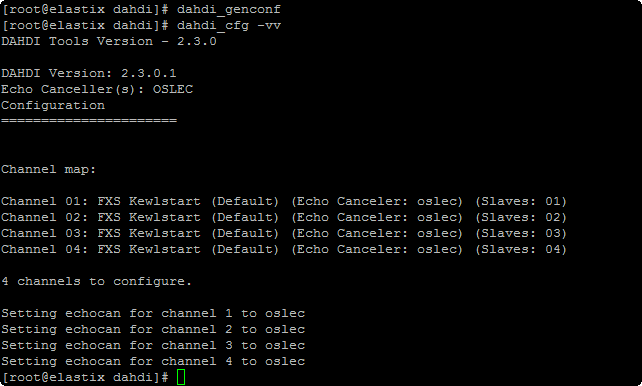Screen dimensions: 642x386
Task: Click the equals-sign separator line
Action: coord(89,121)
